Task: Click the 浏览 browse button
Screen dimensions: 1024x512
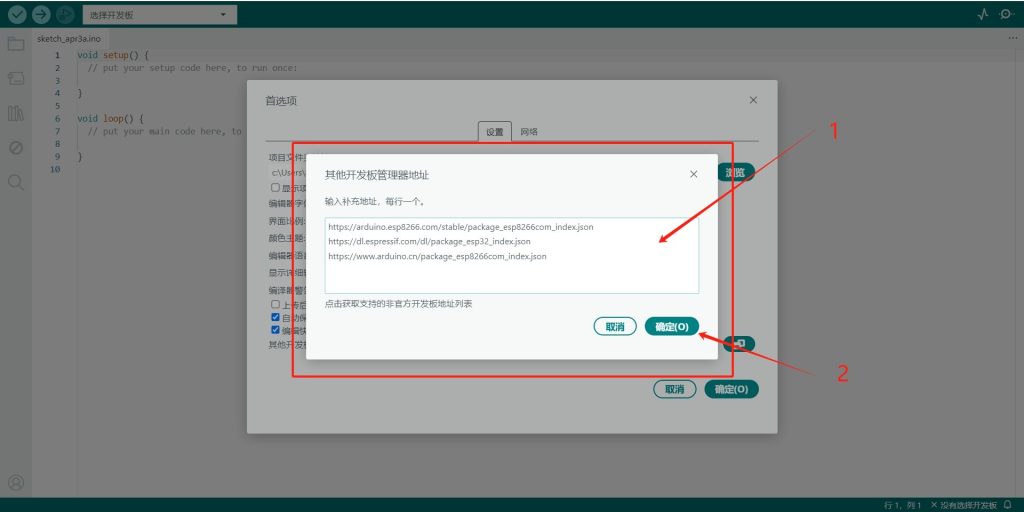Action: pyautogui.click(x=736, y=172)
